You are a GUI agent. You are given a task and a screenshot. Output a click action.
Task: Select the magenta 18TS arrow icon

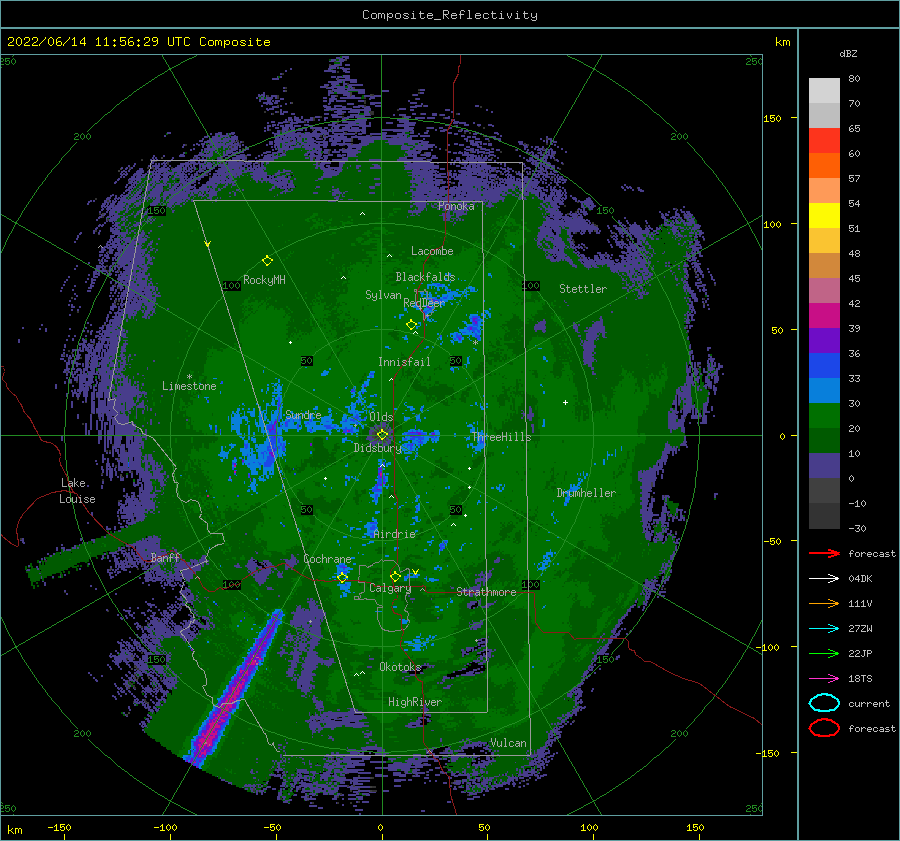tap(824, 679)
